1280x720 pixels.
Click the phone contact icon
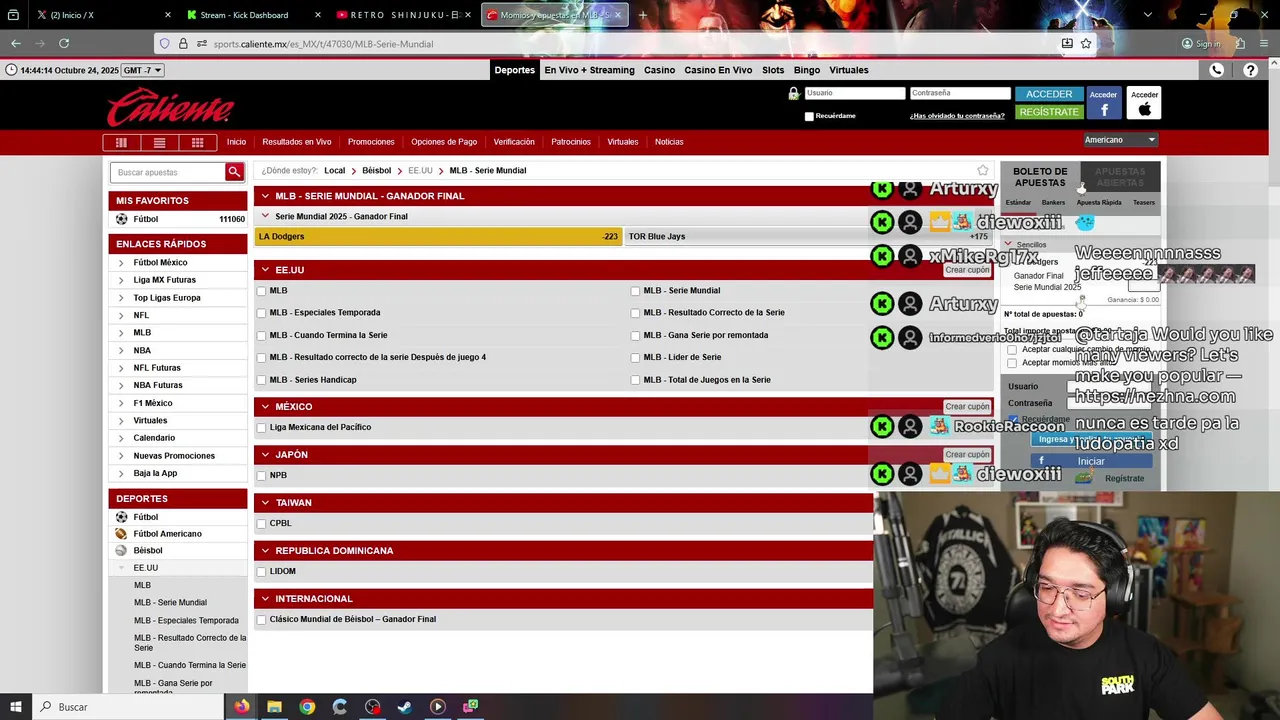[x=1217, y=70]
